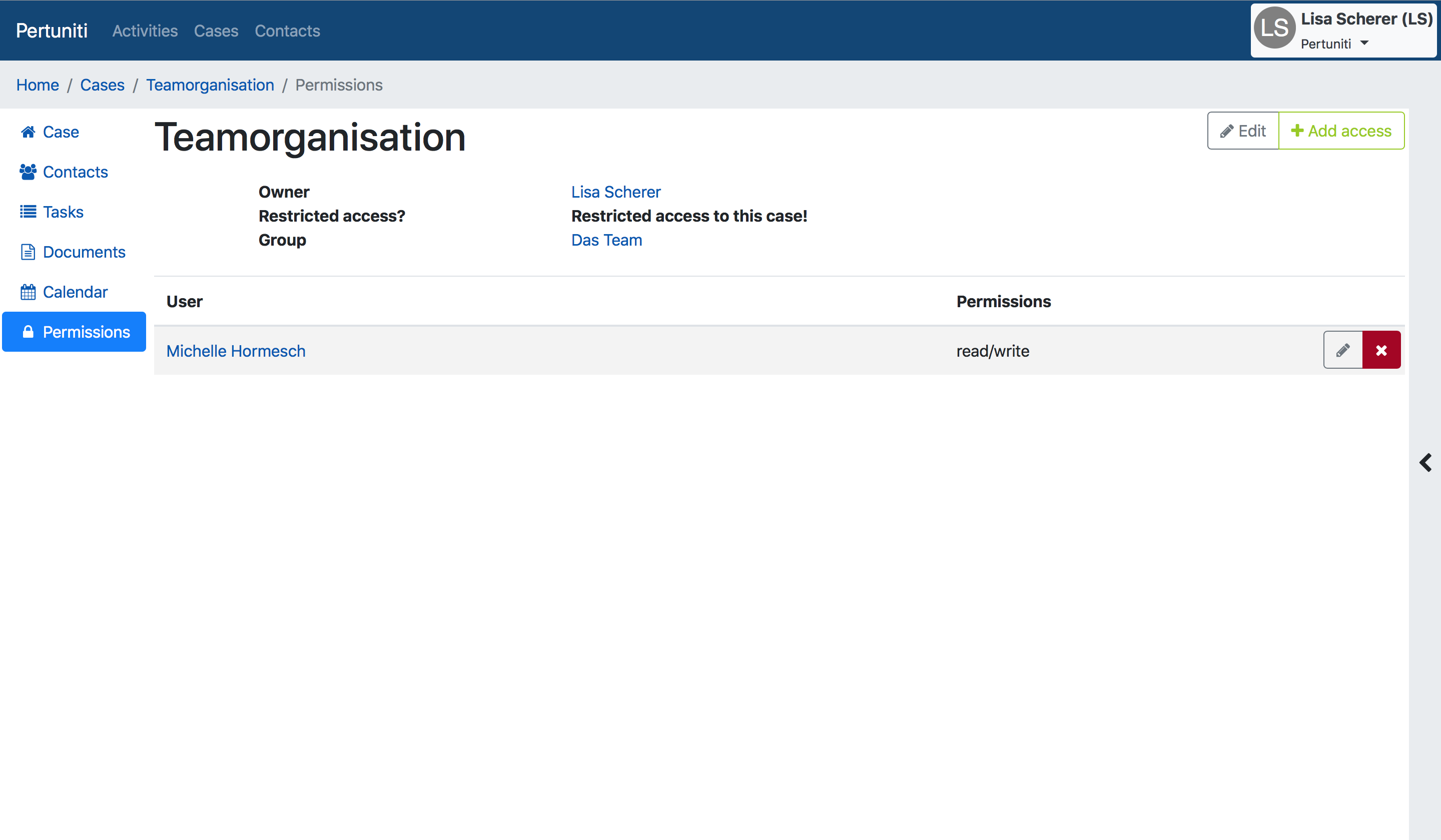Viewport: 1441px width, 840px height.
Task: Click the User column header
Action: pyautogui.click(x=184, y=301)
